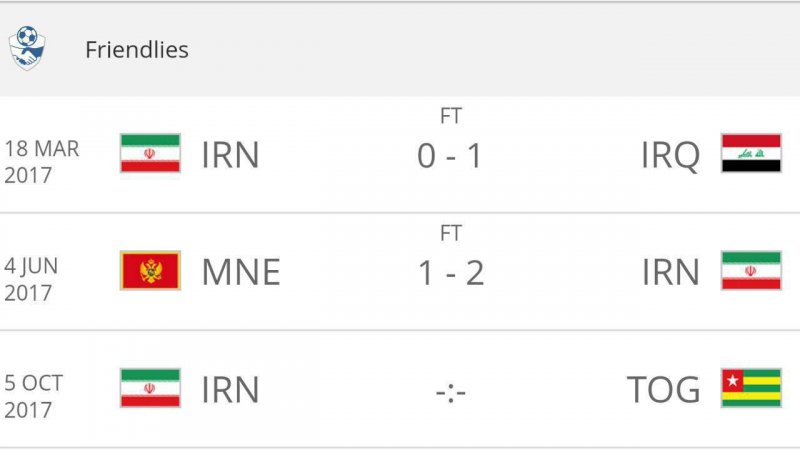Click the Montenegro flag icon
Image resolution: width=800 pixels, height=450 pixels.
coord(150,271)
